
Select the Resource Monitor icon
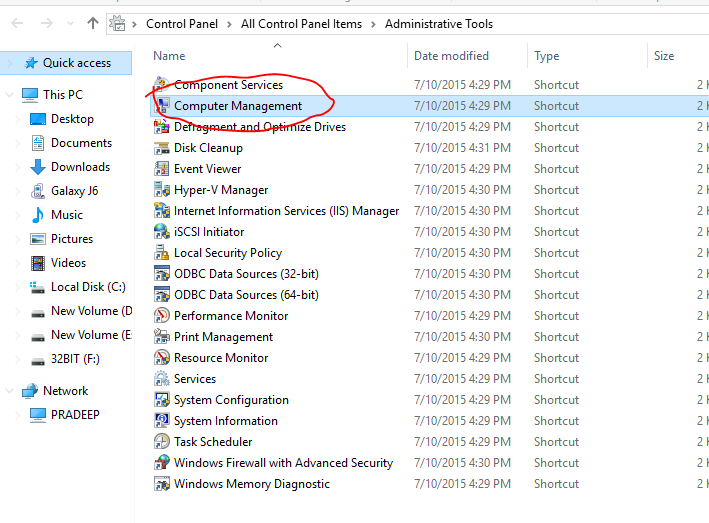161,358
